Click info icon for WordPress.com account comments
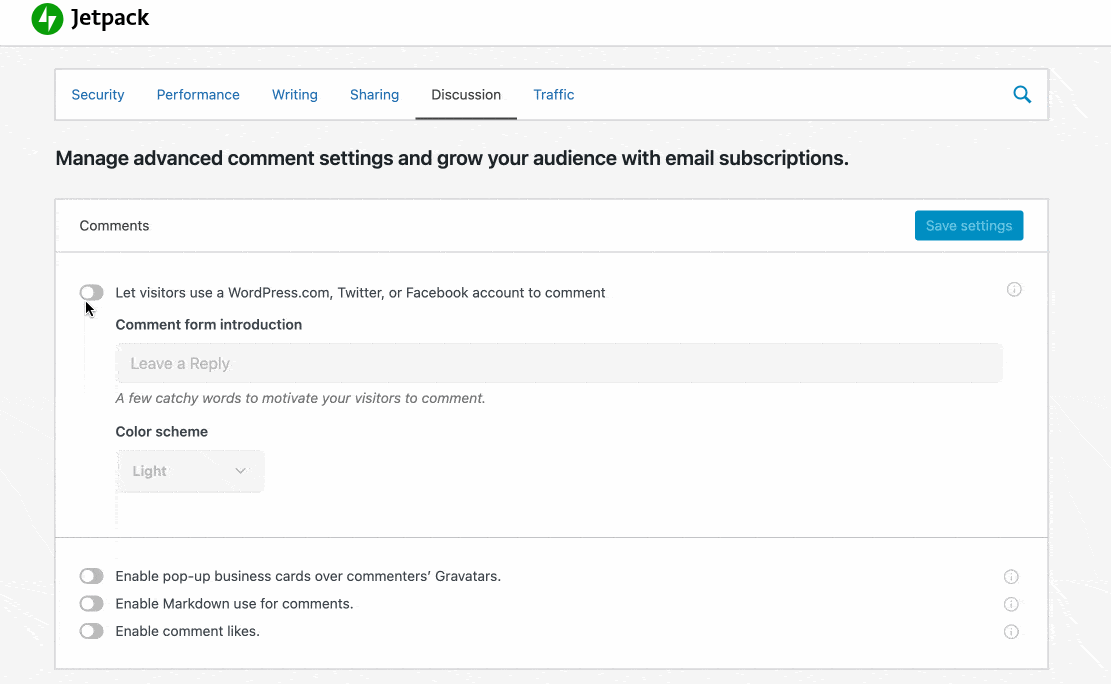The width and height of the screenshot is (1111, 684). [x=1014, y=290]
